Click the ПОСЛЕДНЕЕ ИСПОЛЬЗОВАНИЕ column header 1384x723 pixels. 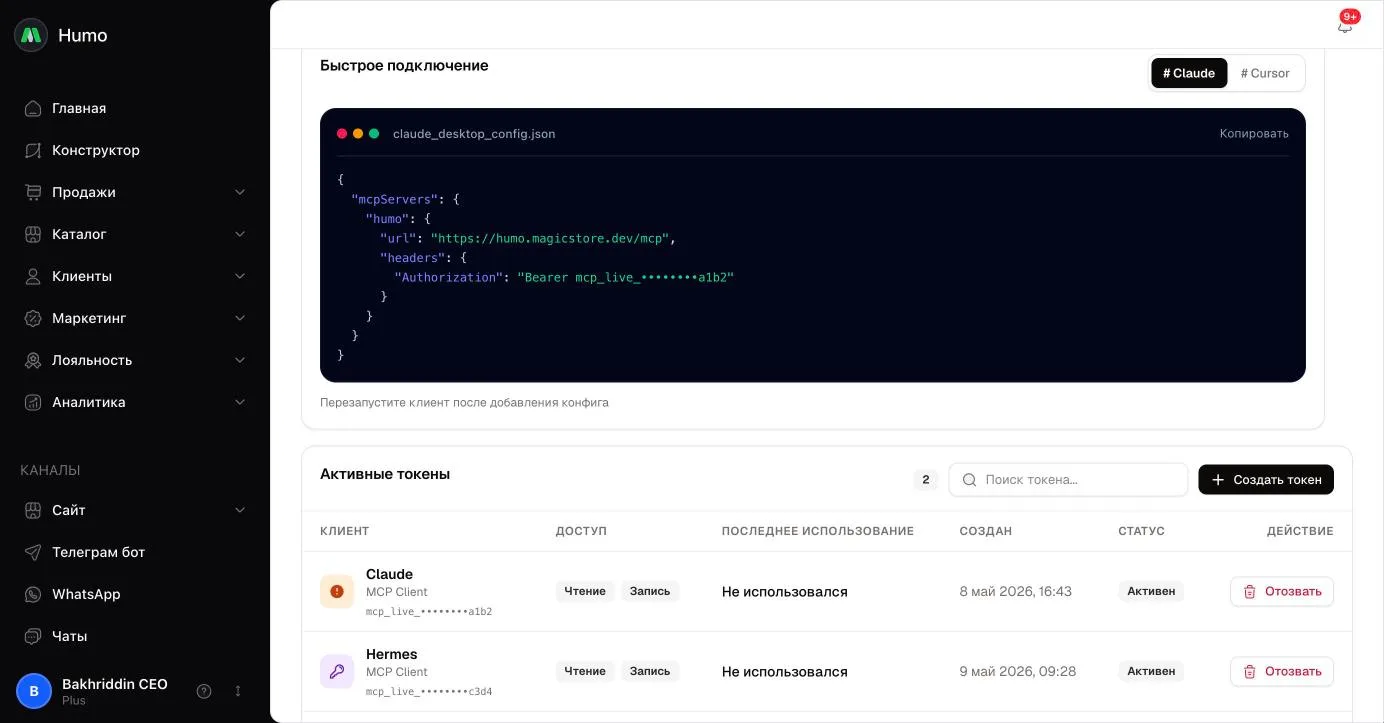(818, 531)
